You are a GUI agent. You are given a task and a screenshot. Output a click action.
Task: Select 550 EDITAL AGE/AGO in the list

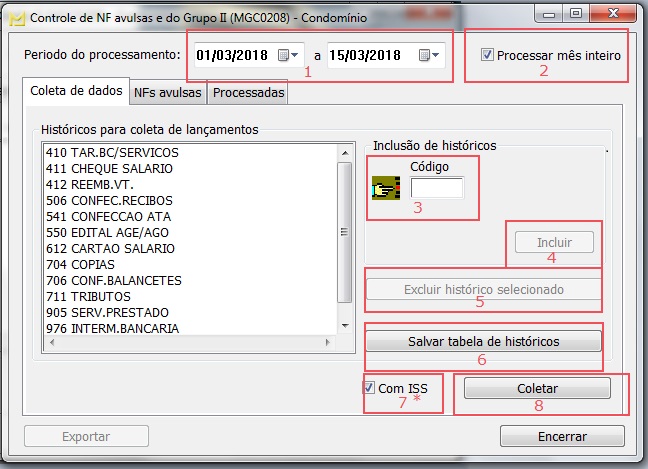pyautogui.click(x=107, y=233)
